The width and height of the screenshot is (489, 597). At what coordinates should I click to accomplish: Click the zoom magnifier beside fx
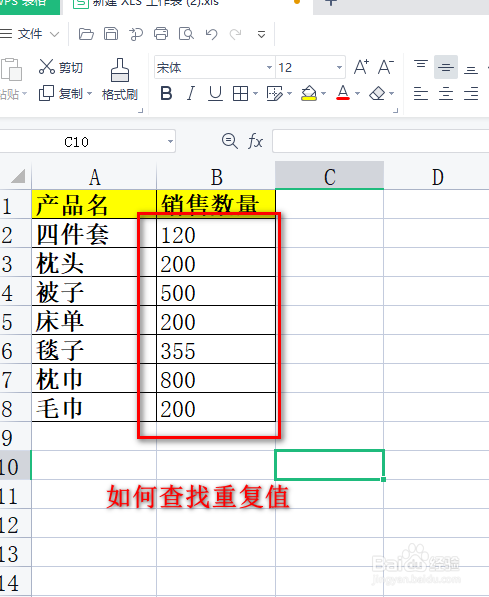pos(230,141)
